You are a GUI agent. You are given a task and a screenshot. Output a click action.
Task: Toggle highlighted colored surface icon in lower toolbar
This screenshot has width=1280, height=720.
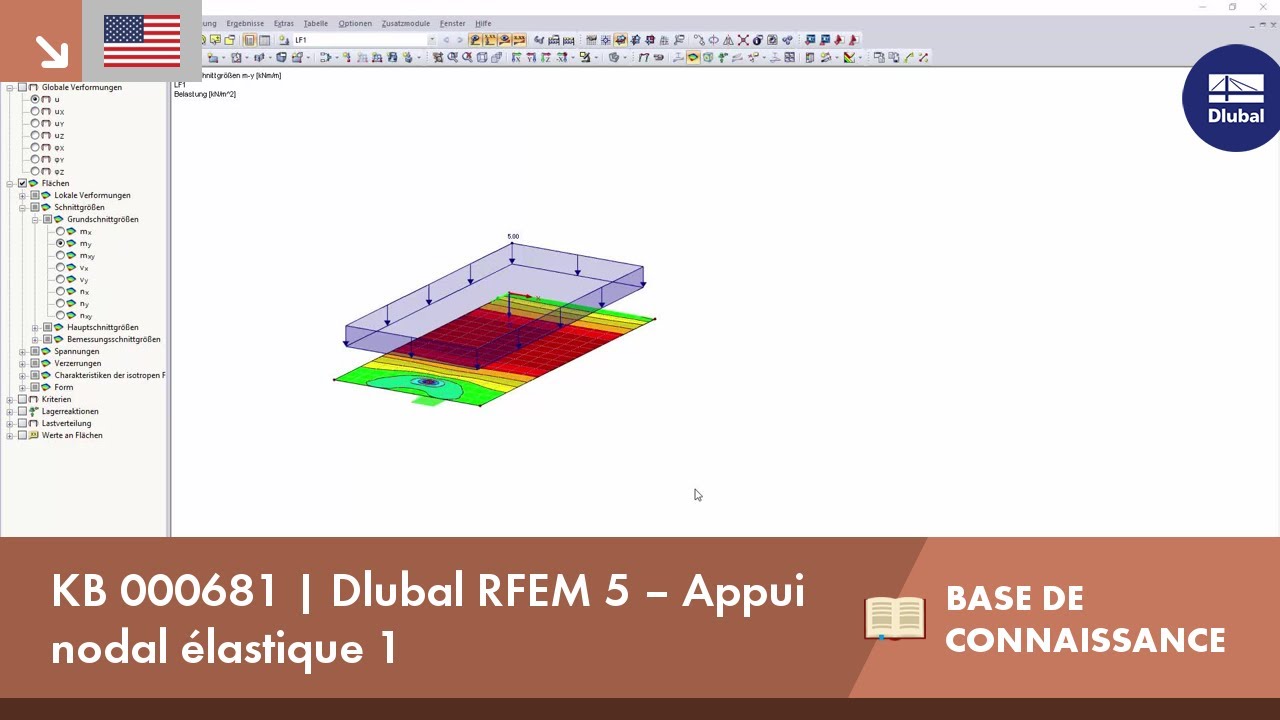692,57
